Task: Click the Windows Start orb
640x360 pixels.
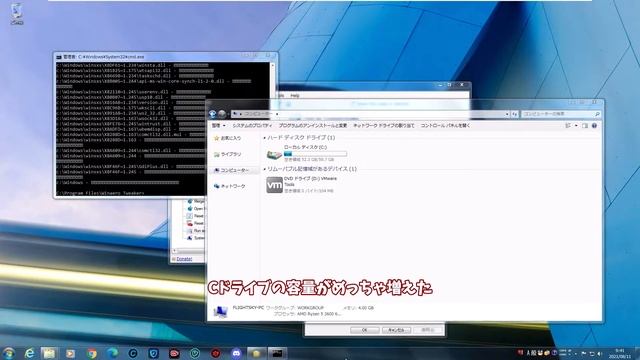Action: (x=9, y=353)
